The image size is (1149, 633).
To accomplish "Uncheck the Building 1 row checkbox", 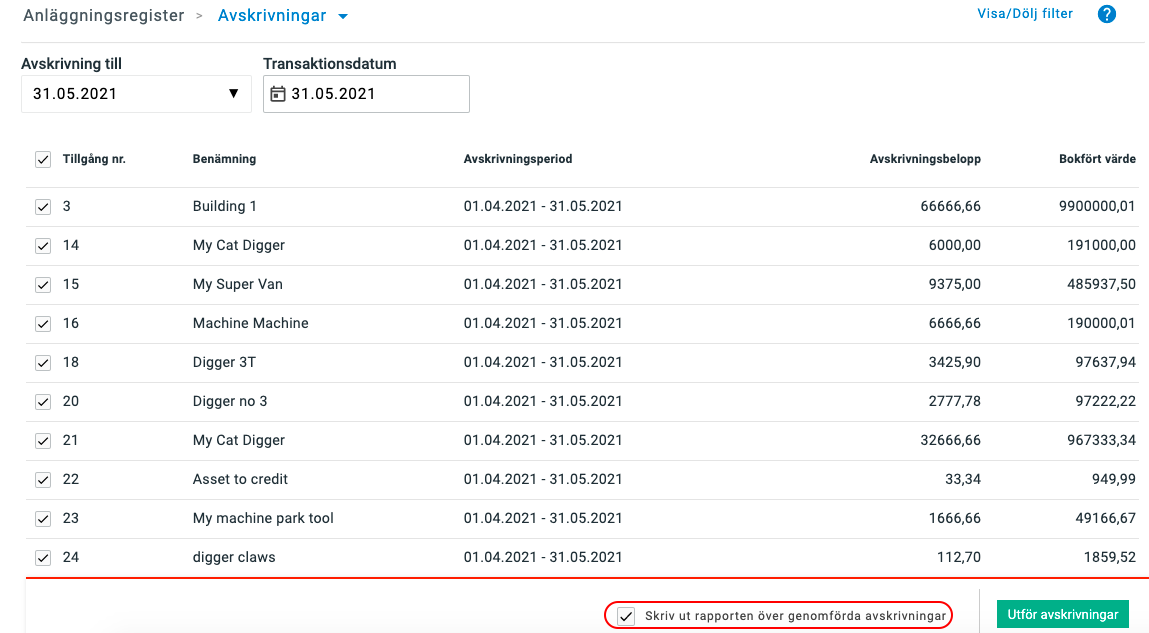I will click(43, 207).
